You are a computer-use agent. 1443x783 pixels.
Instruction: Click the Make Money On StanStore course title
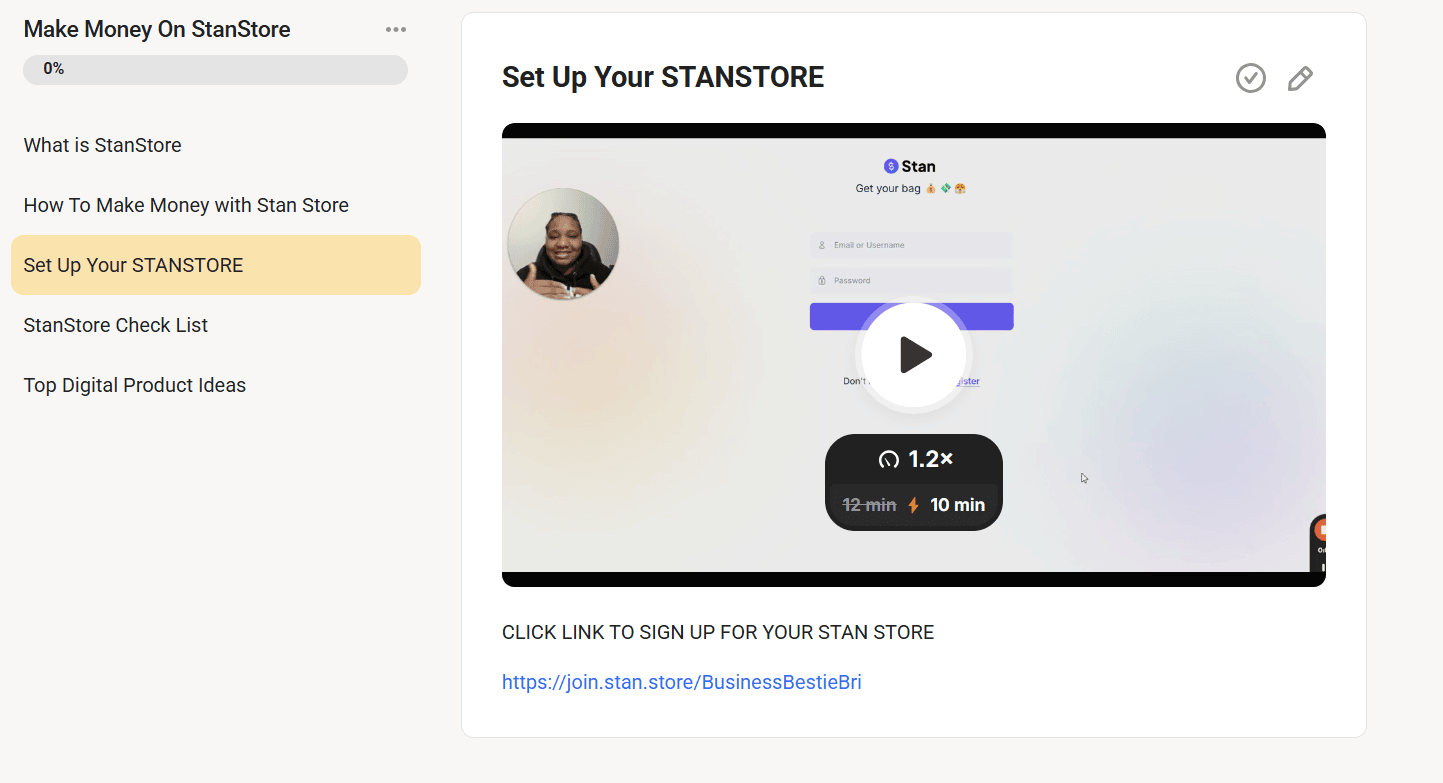157,30
